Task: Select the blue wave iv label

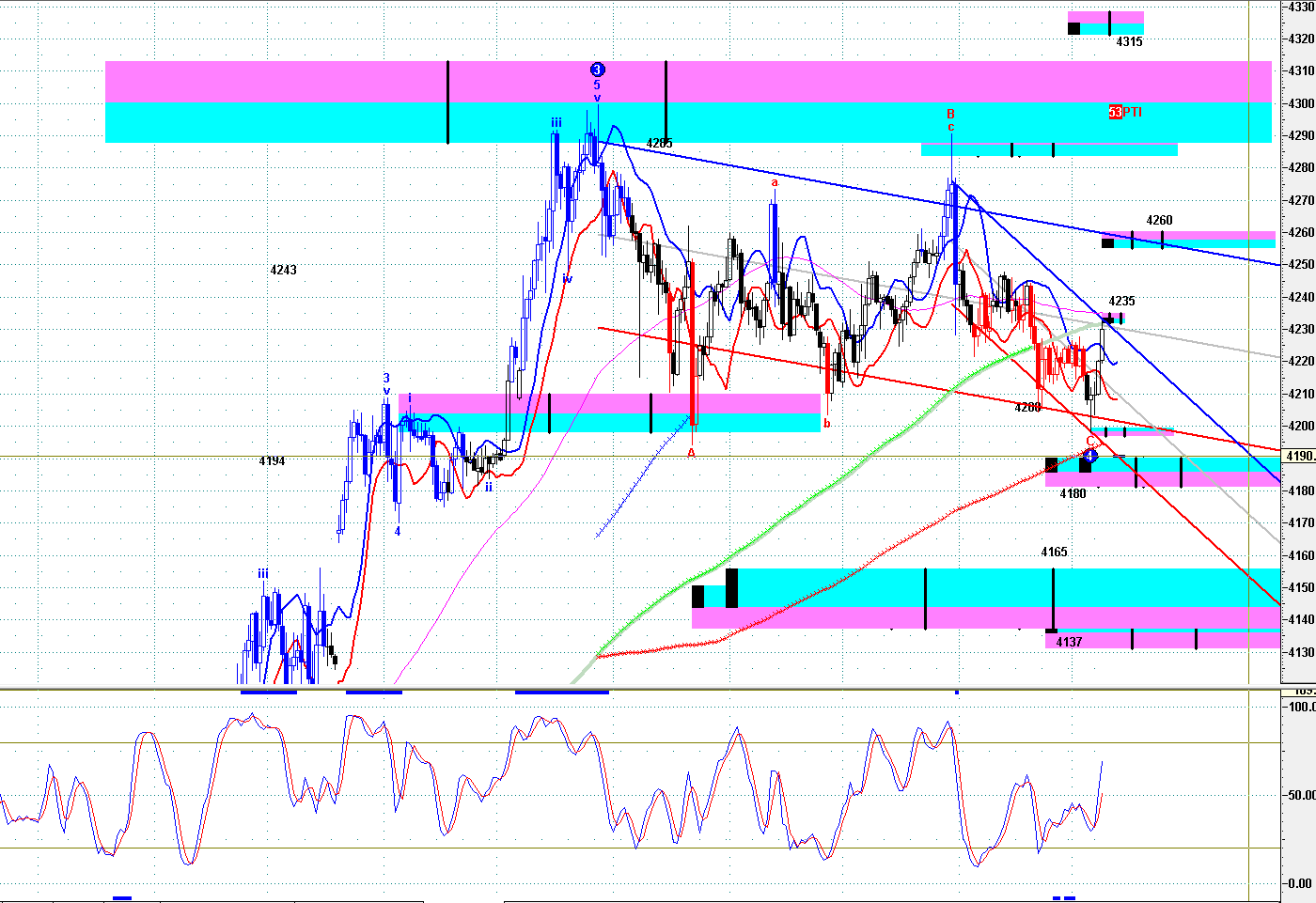Action: tap(567, 279)
